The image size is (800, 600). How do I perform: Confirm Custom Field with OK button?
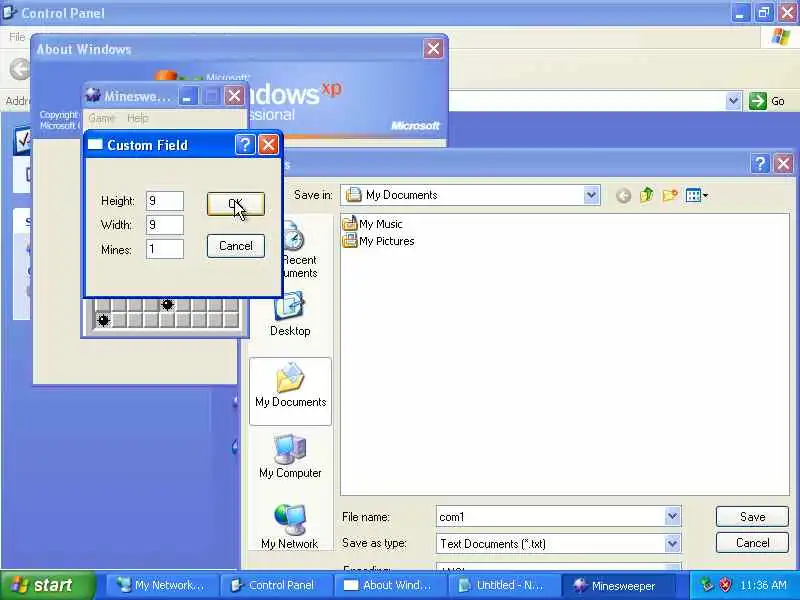[236, 204]
